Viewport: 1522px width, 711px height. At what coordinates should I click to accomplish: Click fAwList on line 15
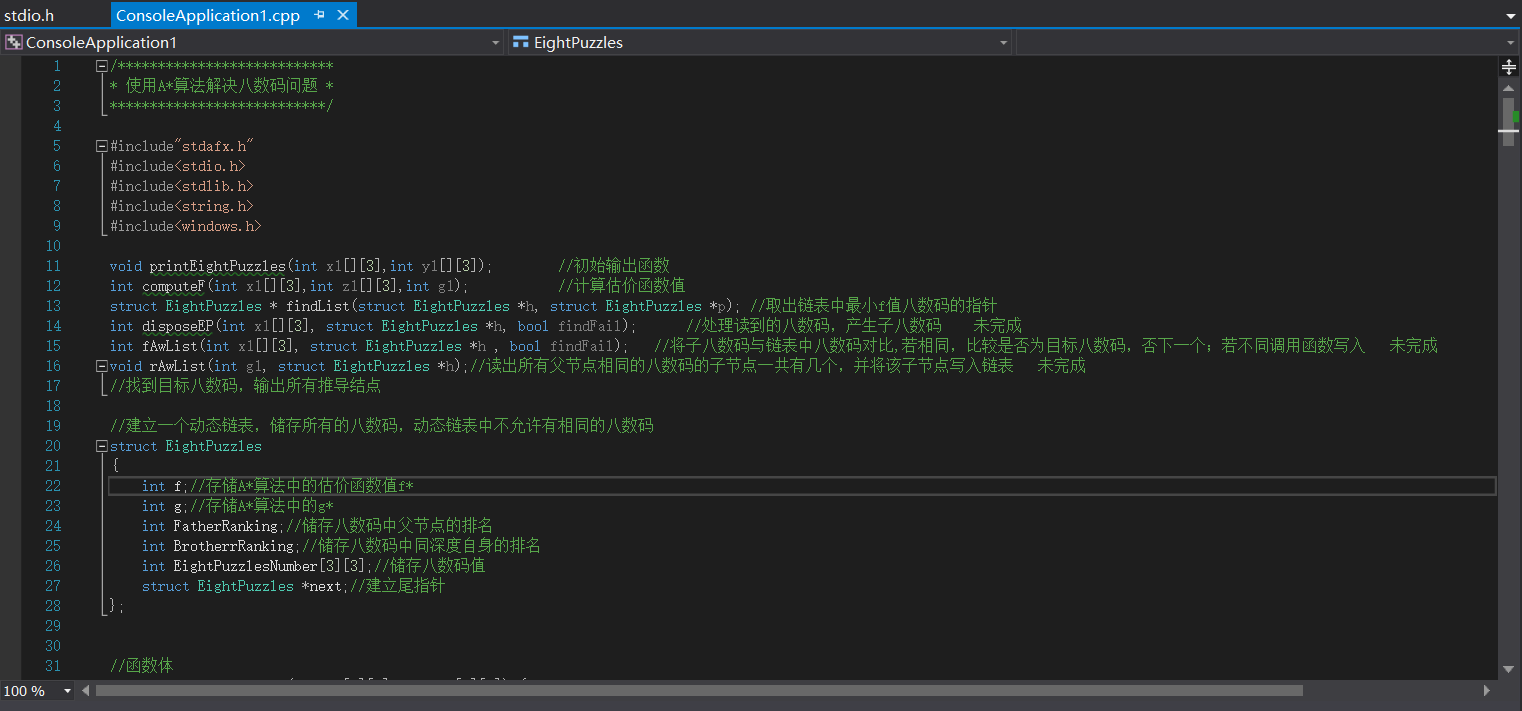pos(169,346)
